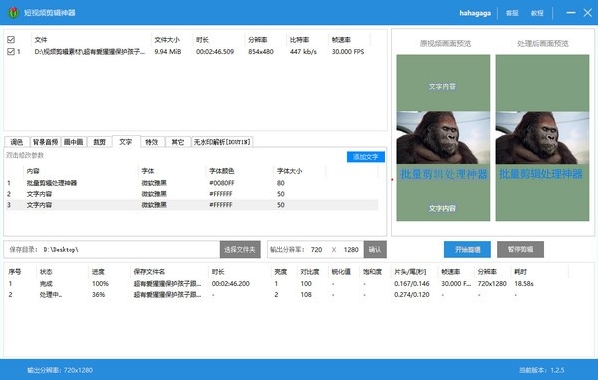
Task: Click font color value #0080FF
Action: pos(222,183)
